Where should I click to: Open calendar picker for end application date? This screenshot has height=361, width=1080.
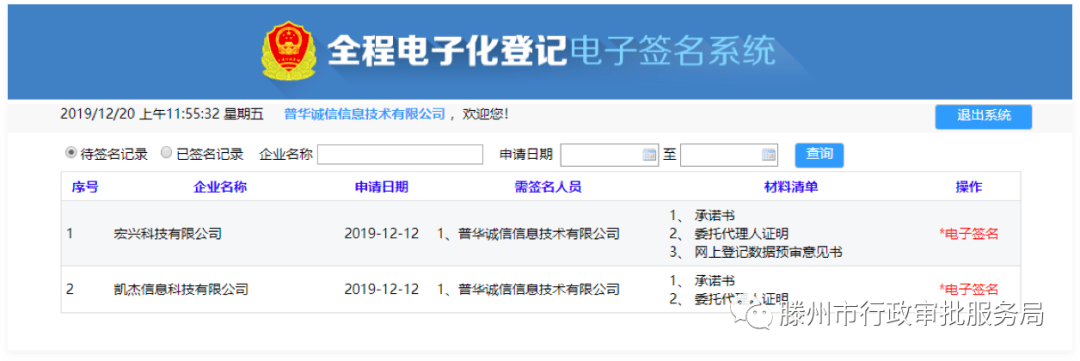[x=769, y=155]
